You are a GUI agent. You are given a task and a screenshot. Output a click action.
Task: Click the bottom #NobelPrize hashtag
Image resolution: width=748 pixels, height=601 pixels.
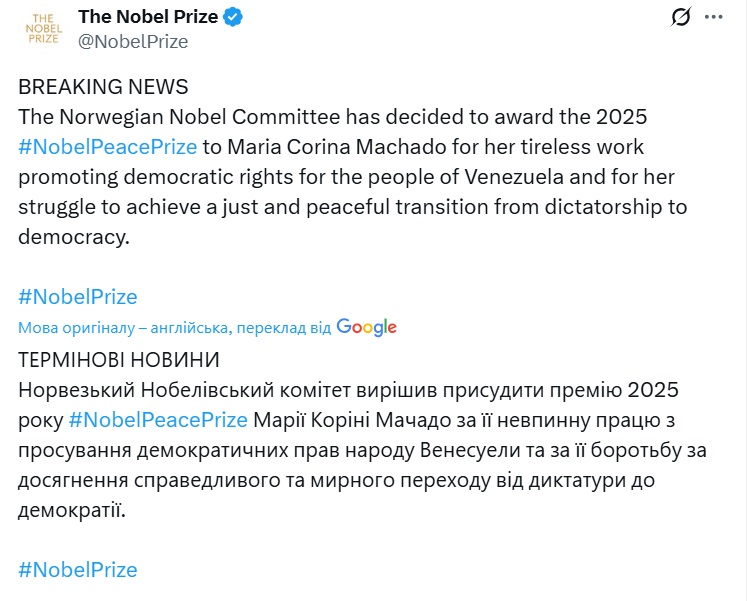coord(77,570)
